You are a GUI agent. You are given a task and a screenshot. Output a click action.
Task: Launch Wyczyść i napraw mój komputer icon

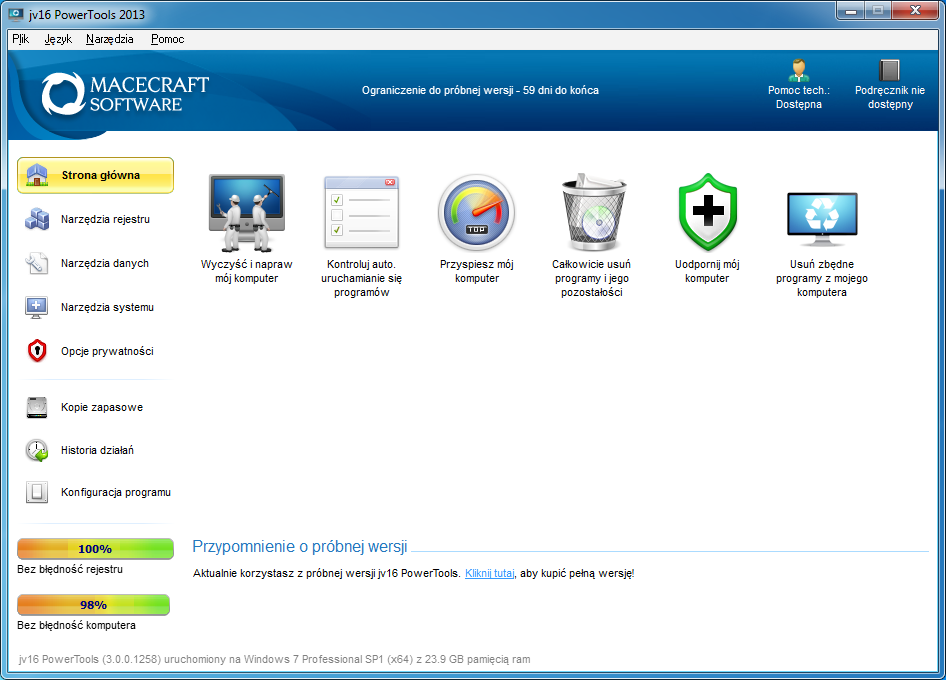tap(247, 213)
